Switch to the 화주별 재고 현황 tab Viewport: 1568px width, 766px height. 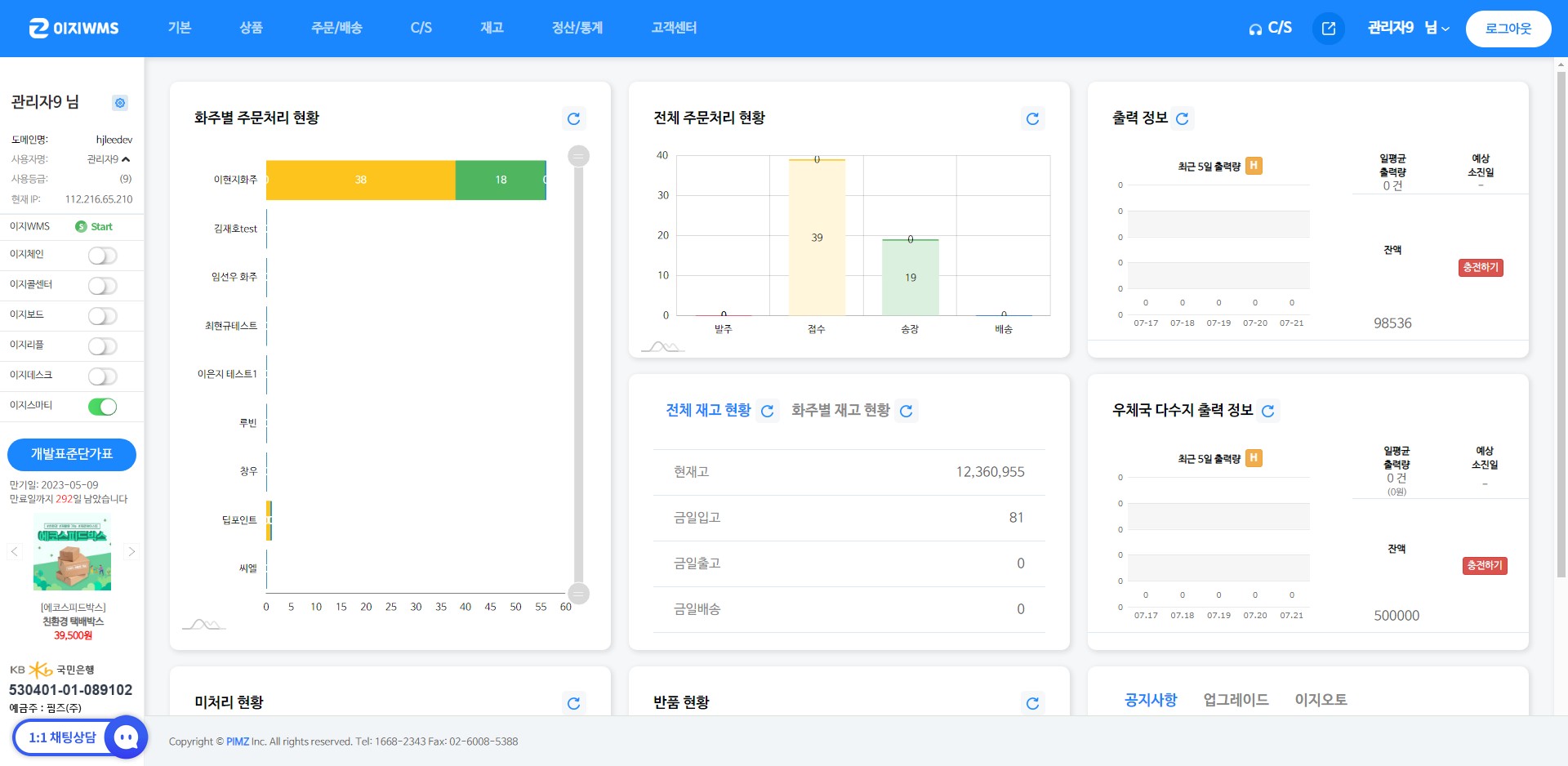(840, 411)
